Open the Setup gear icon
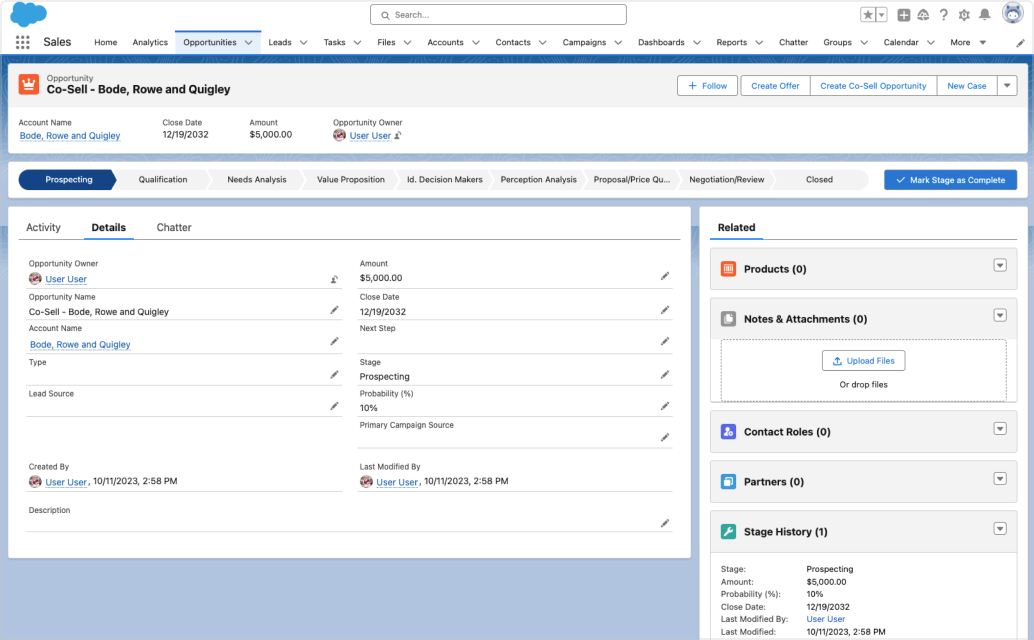Screen dimensions: 1034x640 (964, 15)
